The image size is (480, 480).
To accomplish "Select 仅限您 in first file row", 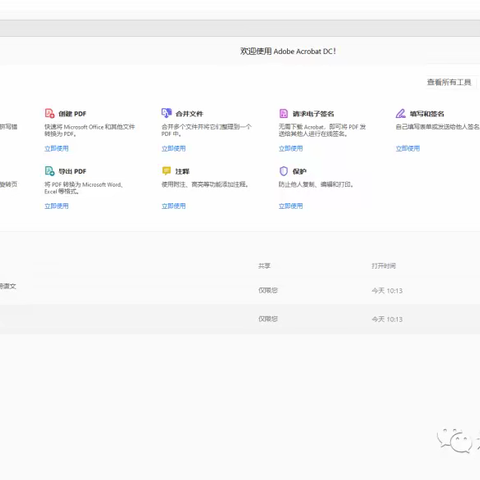I will [x=268, y=290].
